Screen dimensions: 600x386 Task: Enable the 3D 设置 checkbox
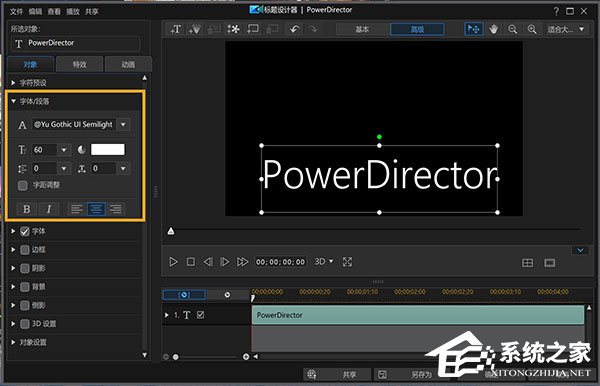pyautogui.click(x=24, y=324)
